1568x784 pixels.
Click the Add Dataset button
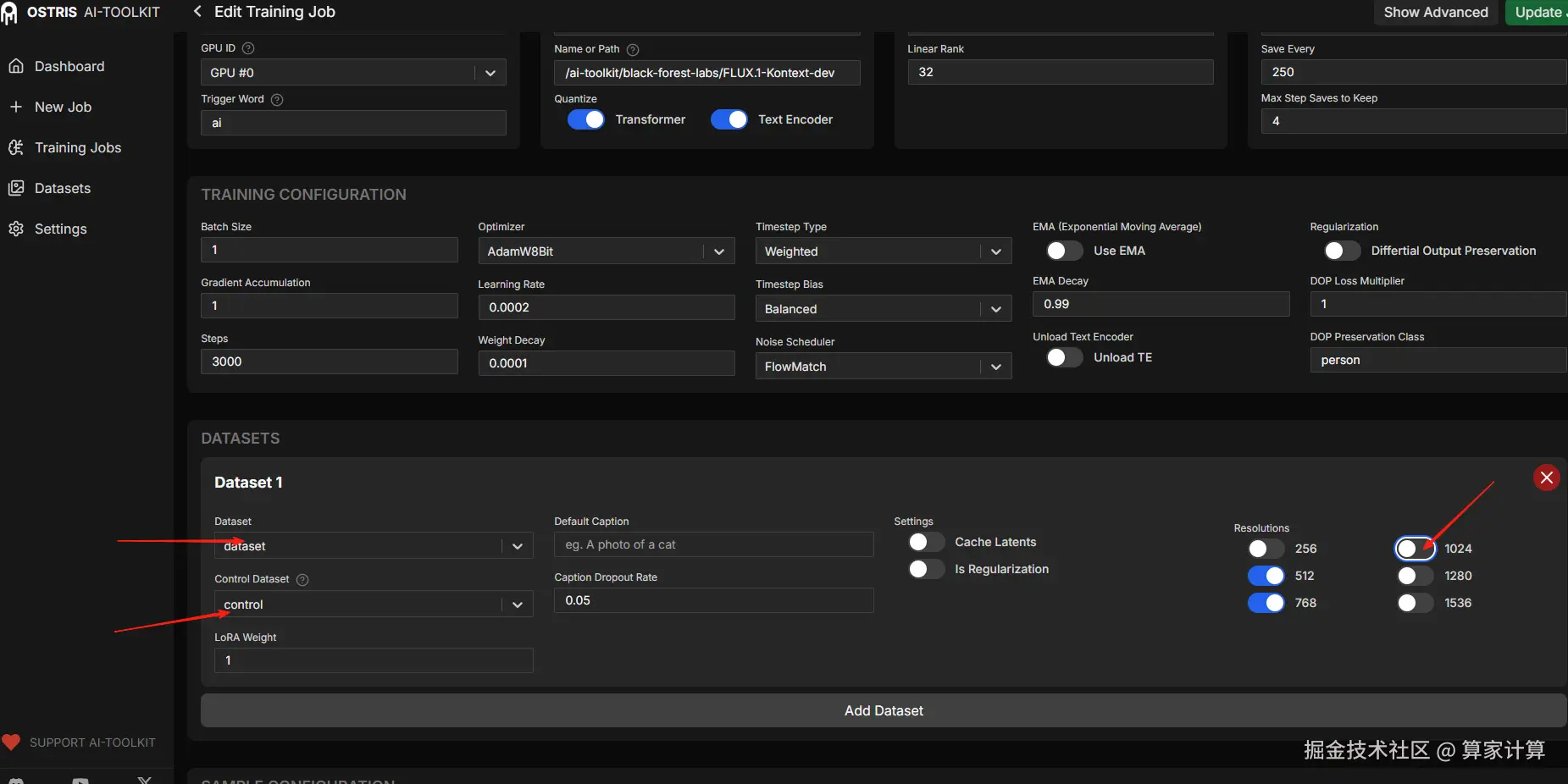[x=884, y=710]
